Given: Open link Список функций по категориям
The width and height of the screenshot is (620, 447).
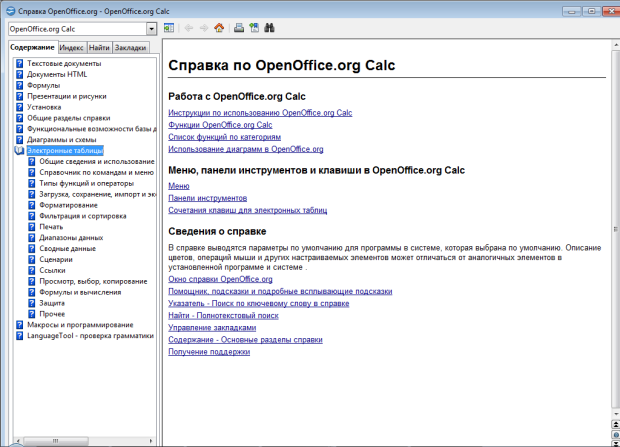Looking at the screenshot, I should pyautogui.click(x=225, y=137).
